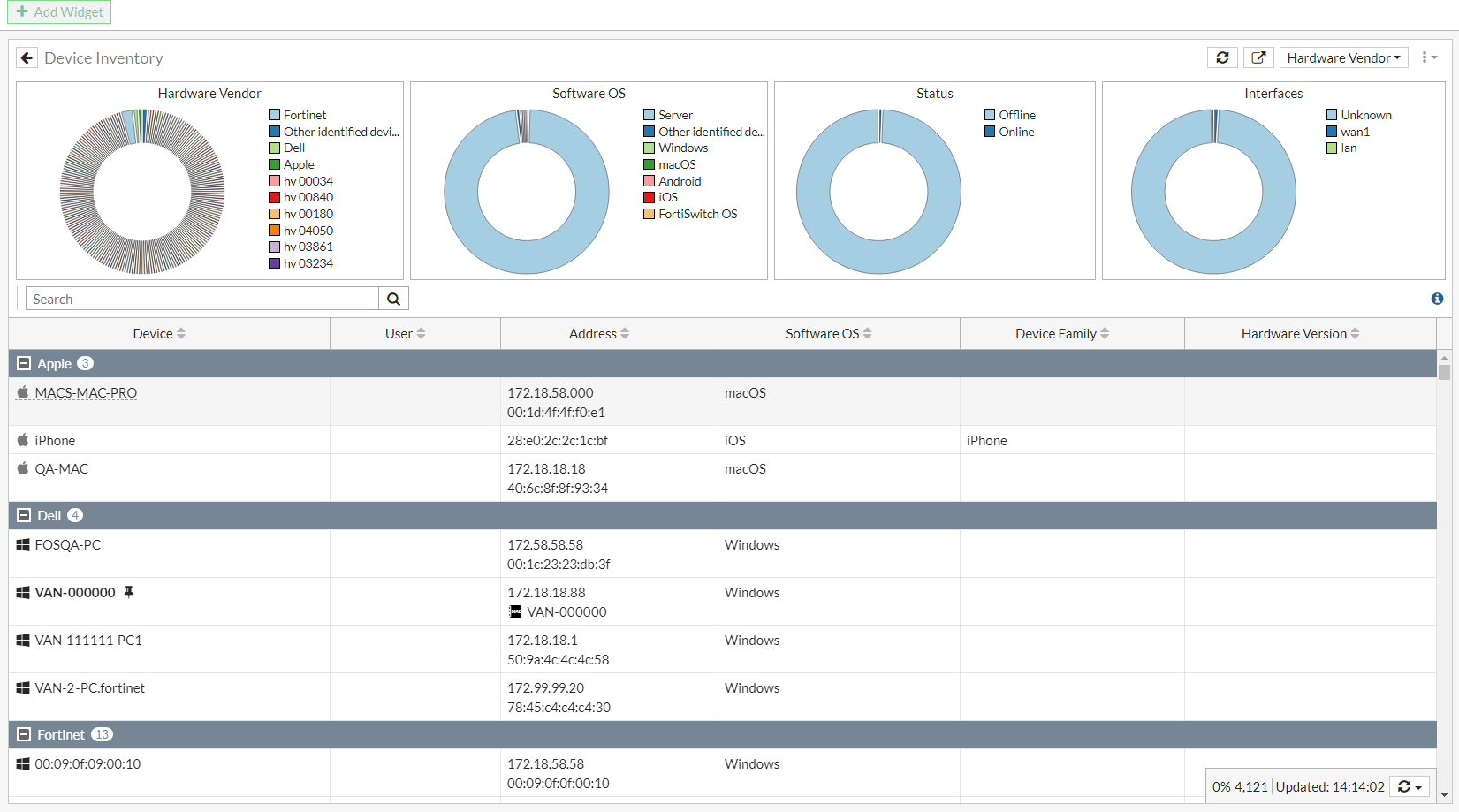Open widget in new window icon

(x=1258, y=58)
